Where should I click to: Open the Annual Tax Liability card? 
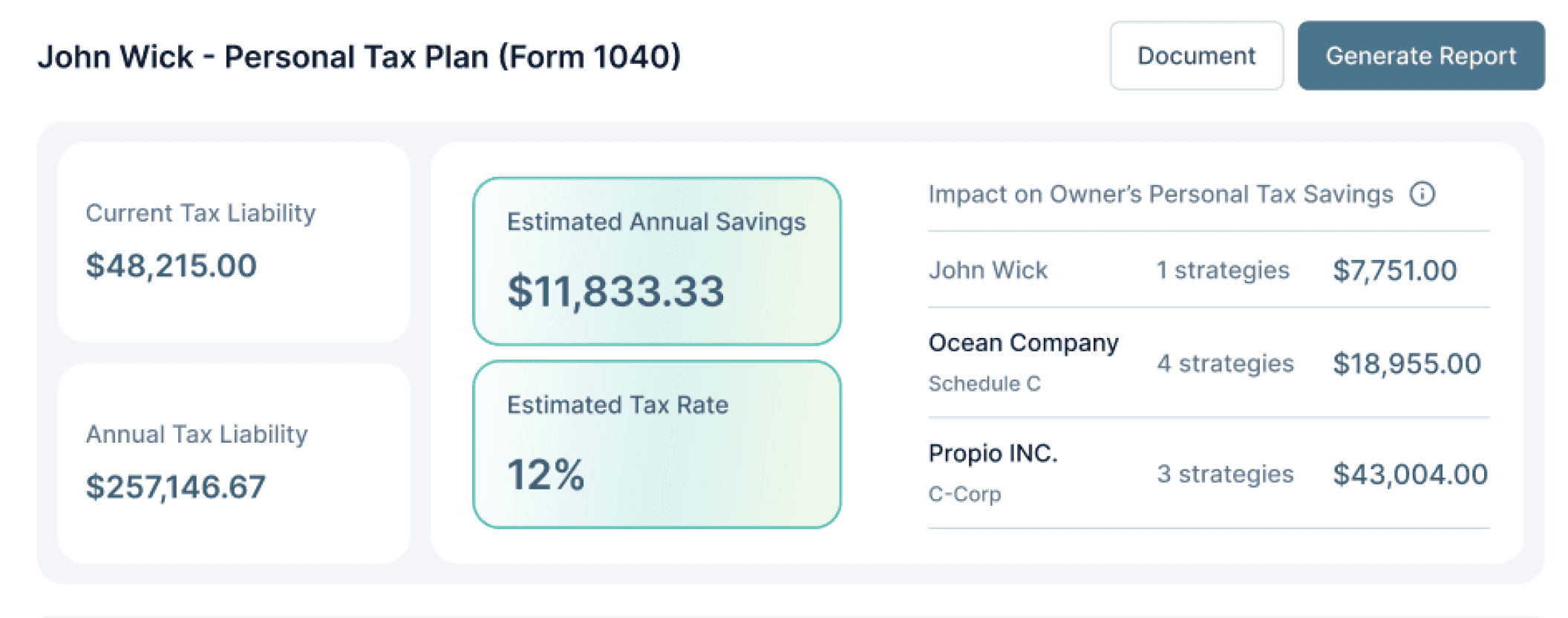[234, 463]
